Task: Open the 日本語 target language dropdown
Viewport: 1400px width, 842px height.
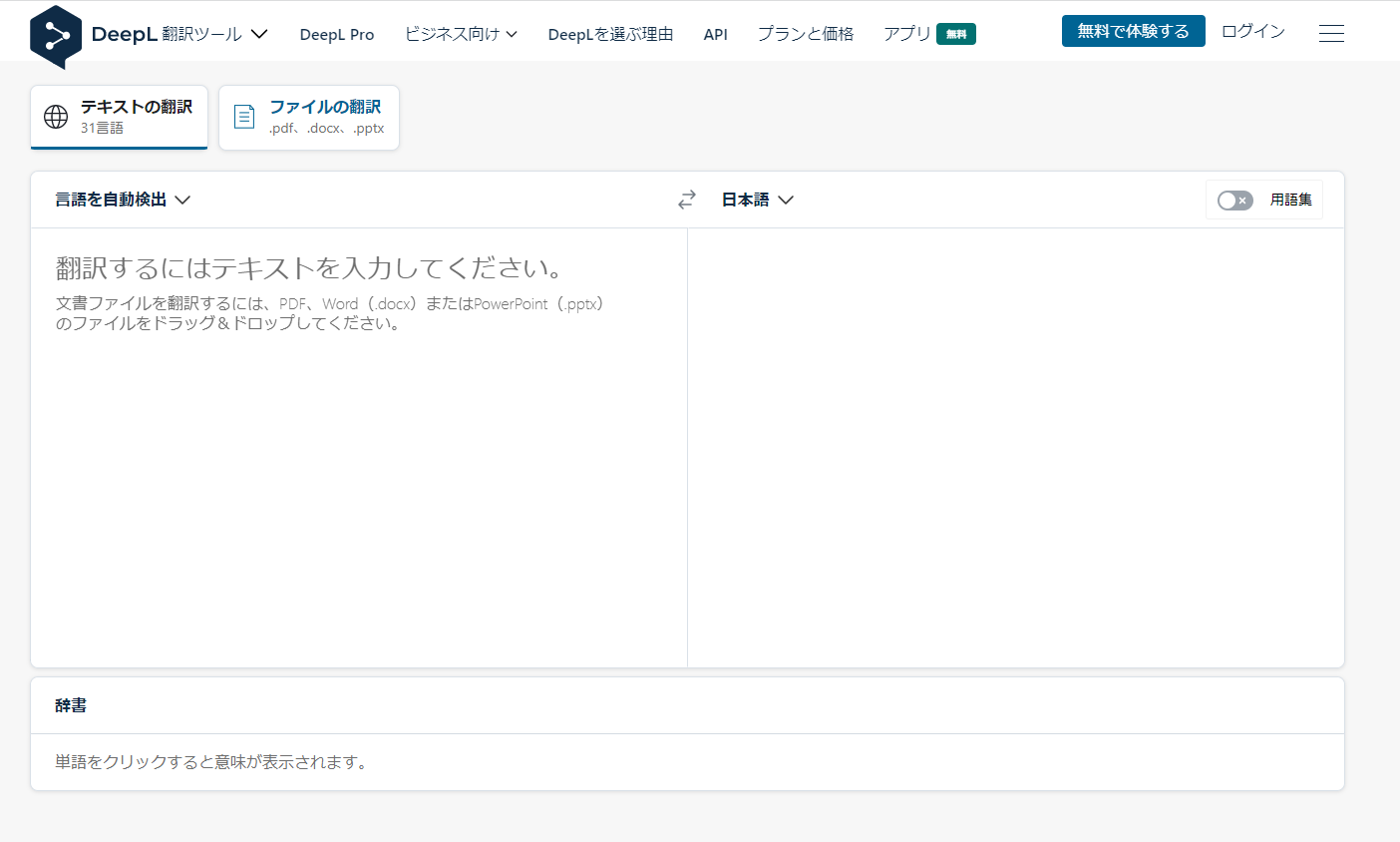Action: tap(757, 200)
